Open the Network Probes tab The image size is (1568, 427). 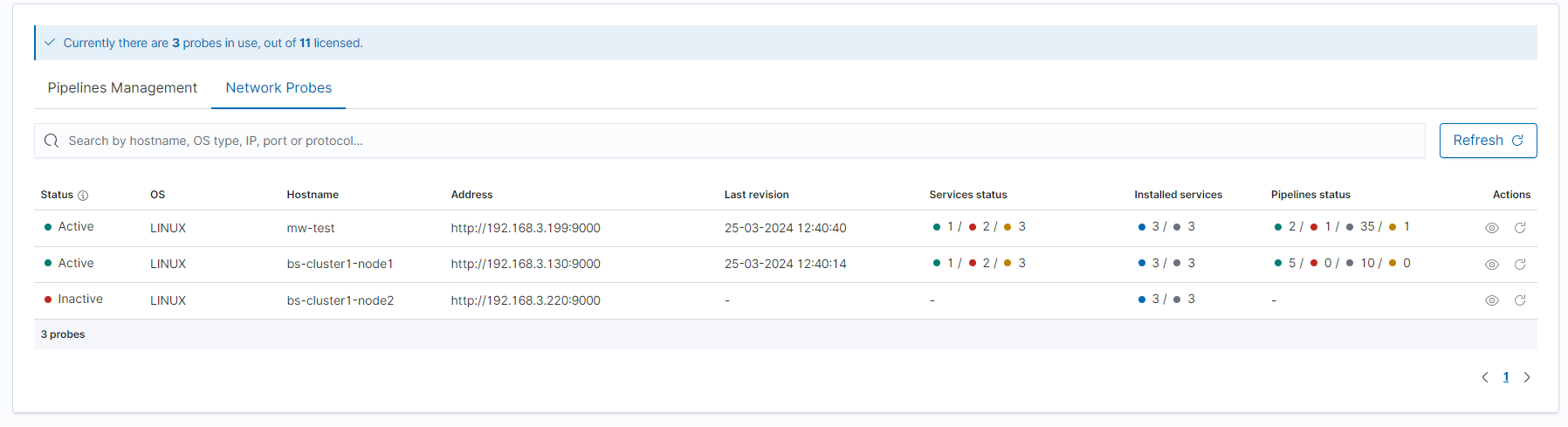(279, 88)
